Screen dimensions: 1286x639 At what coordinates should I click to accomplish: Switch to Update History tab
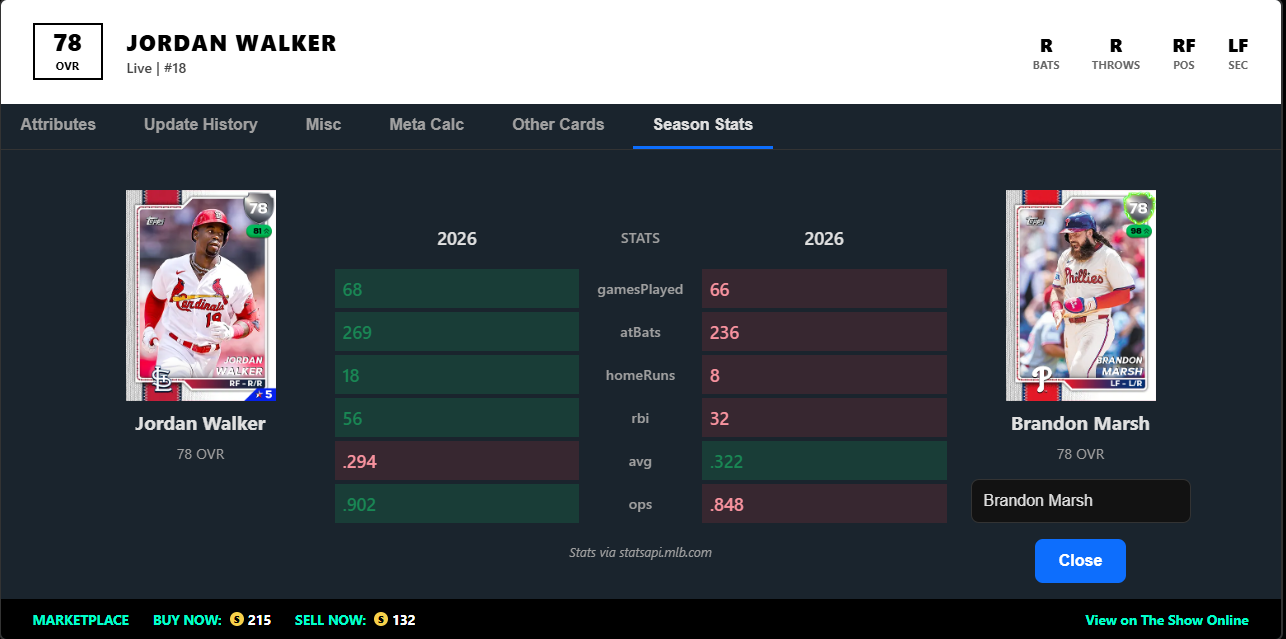coord(201,125)
